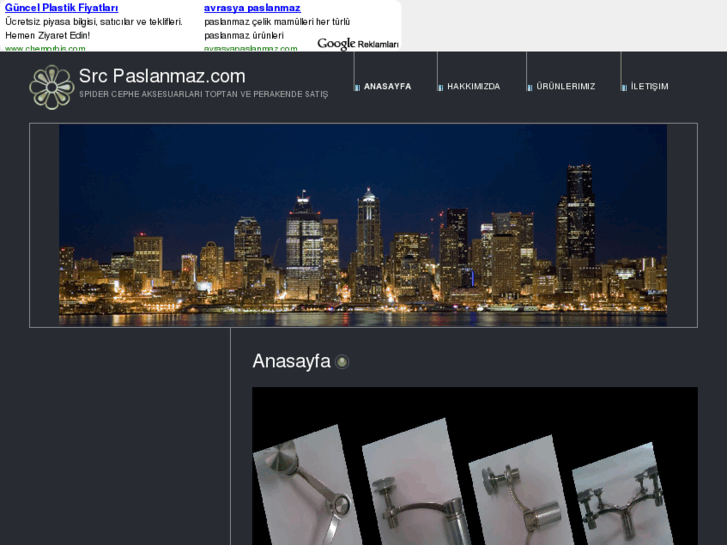Select the Anasayfa heading text
Viewport: 727px width, 545px height.
tap(291, 361)
